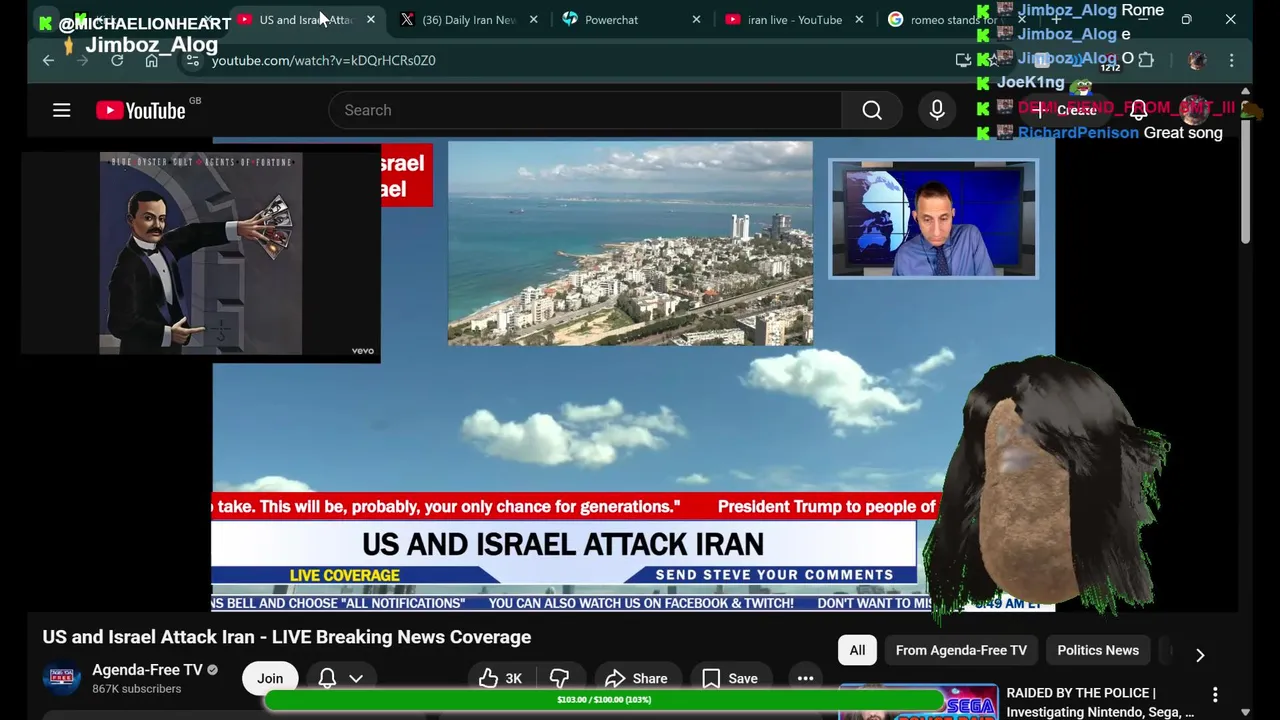1280x720 pixels.
Task: Close the Daily Iran News X tab
Action: (x=533, y=19)
